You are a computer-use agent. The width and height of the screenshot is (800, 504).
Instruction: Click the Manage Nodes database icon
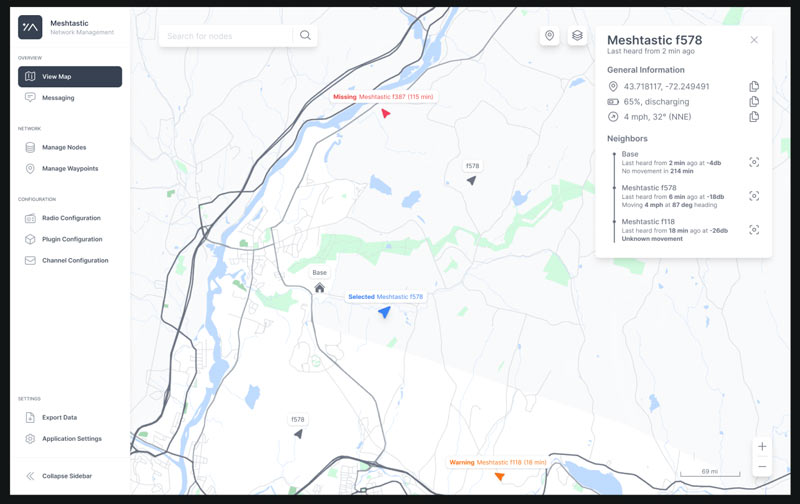[x=30, y=147]
